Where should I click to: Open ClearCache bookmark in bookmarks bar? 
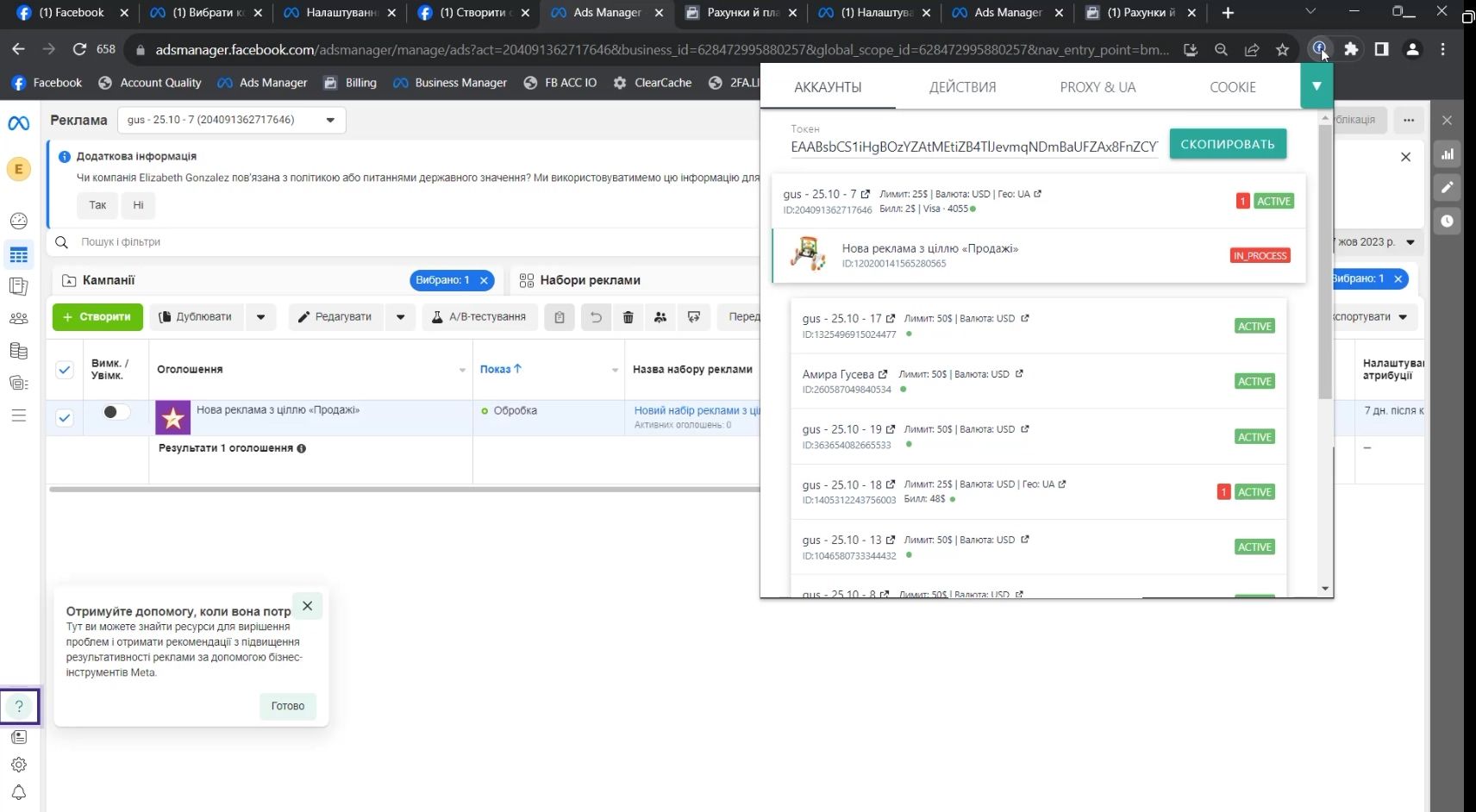(x=652, y=83)
